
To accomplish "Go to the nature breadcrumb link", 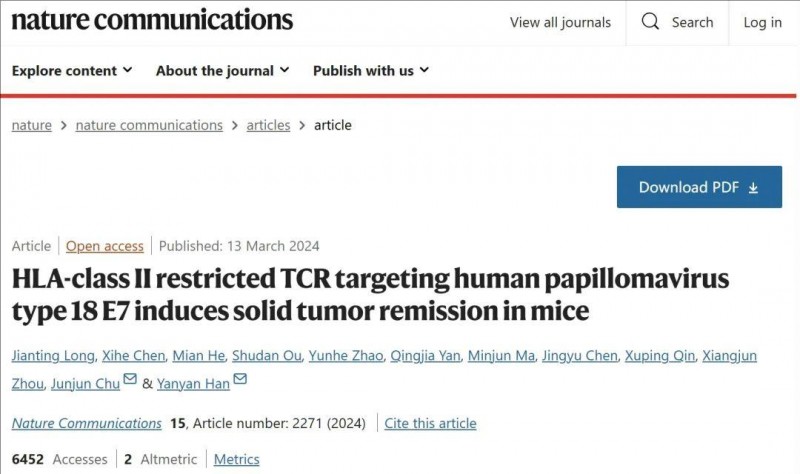I will click(32, 125).
